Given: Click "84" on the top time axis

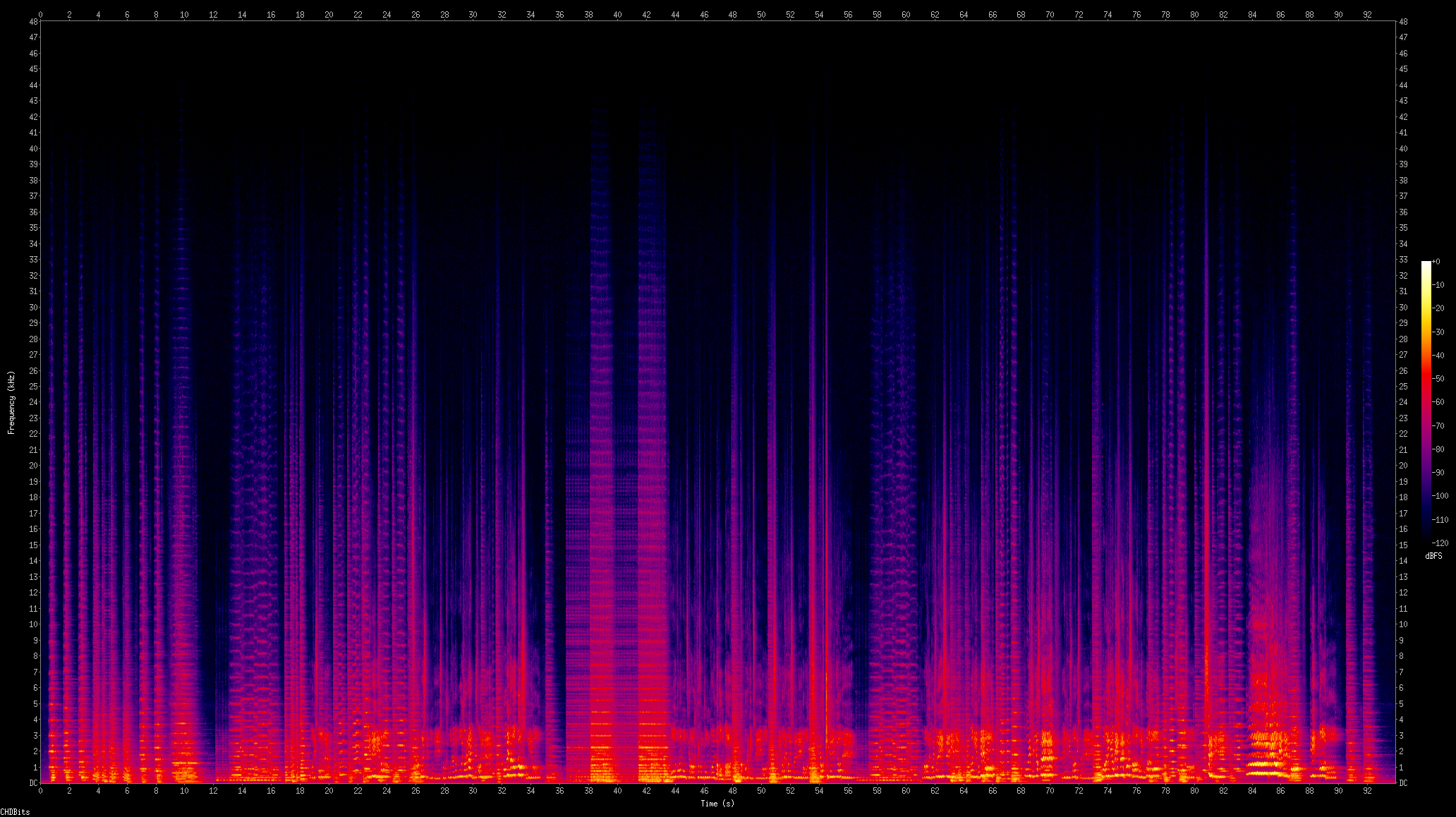Looking at the screenshot, I should coord(1252,14).
